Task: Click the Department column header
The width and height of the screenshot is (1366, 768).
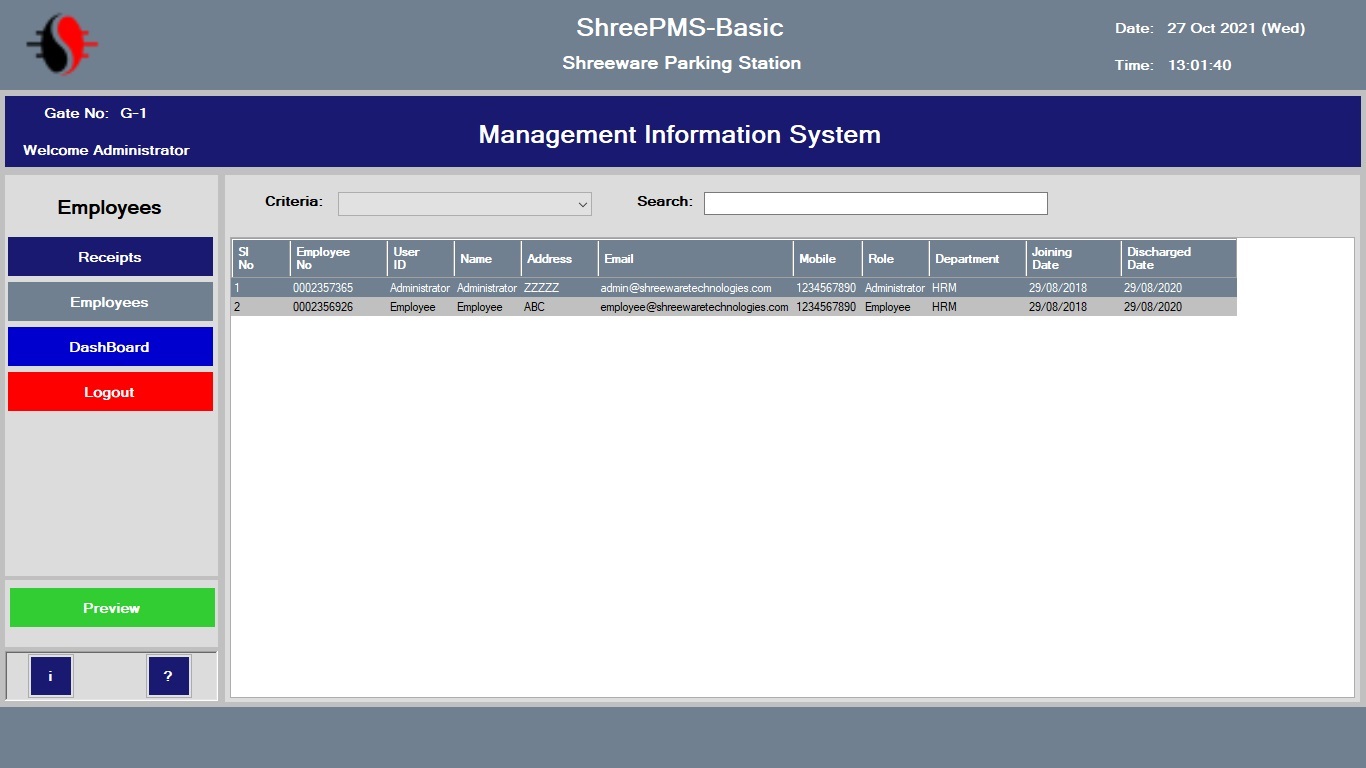Action: 978,258
